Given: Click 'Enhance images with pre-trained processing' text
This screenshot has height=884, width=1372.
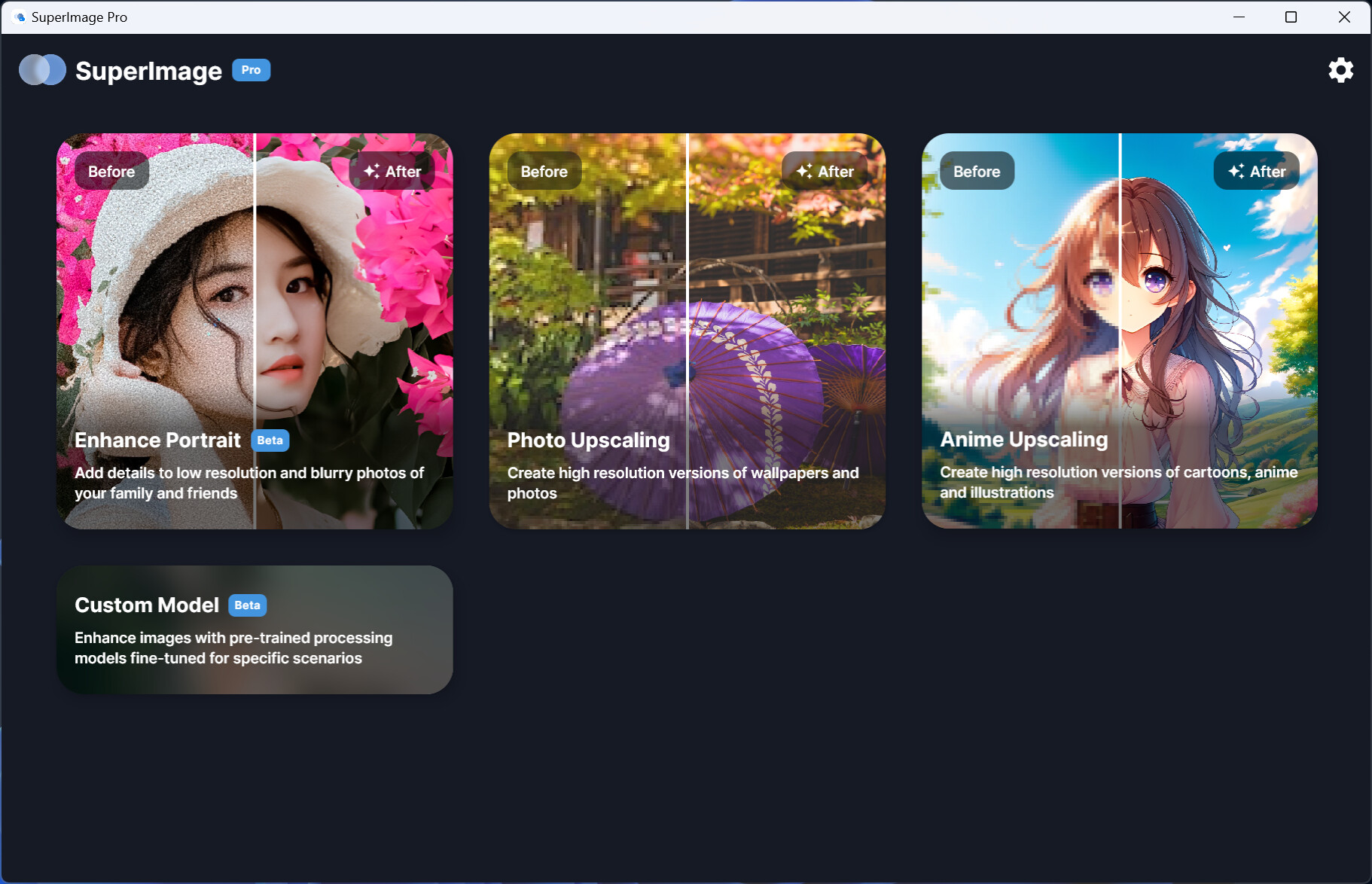Looking at the screenshot, I should 233,648.
